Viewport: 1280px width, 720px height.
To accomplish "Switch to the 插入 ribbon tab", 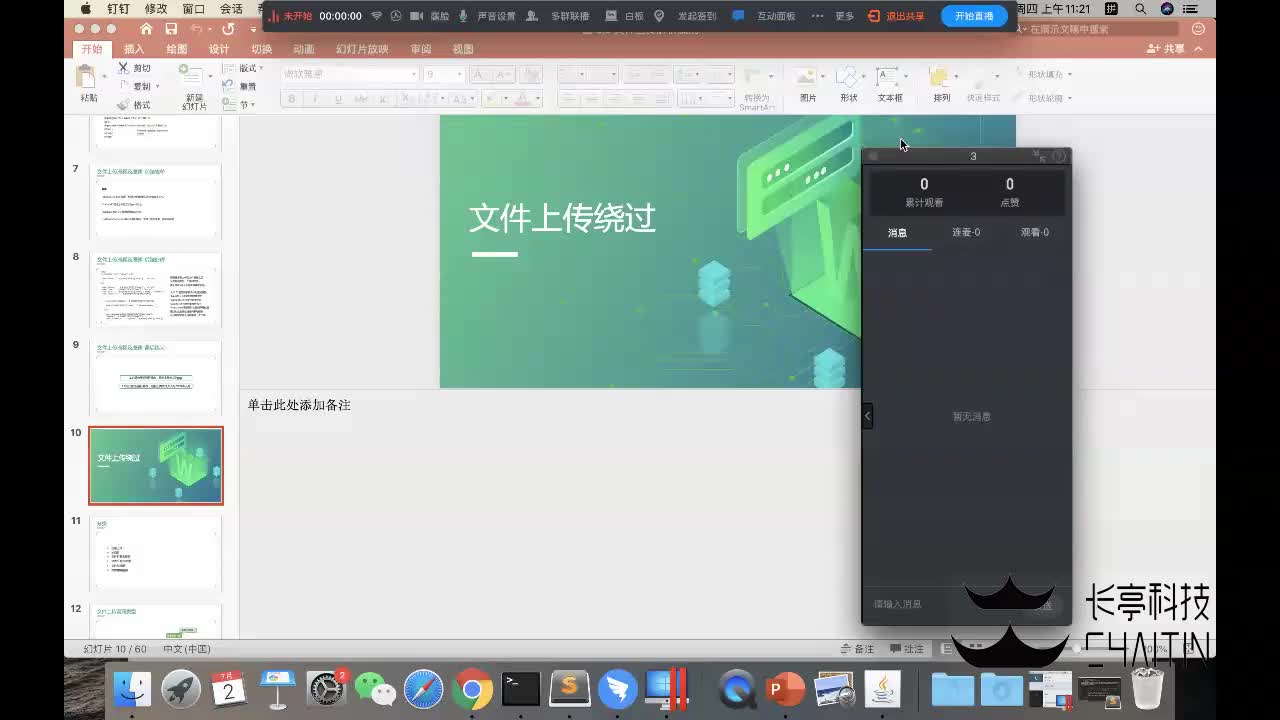I will tap(134, 49).
